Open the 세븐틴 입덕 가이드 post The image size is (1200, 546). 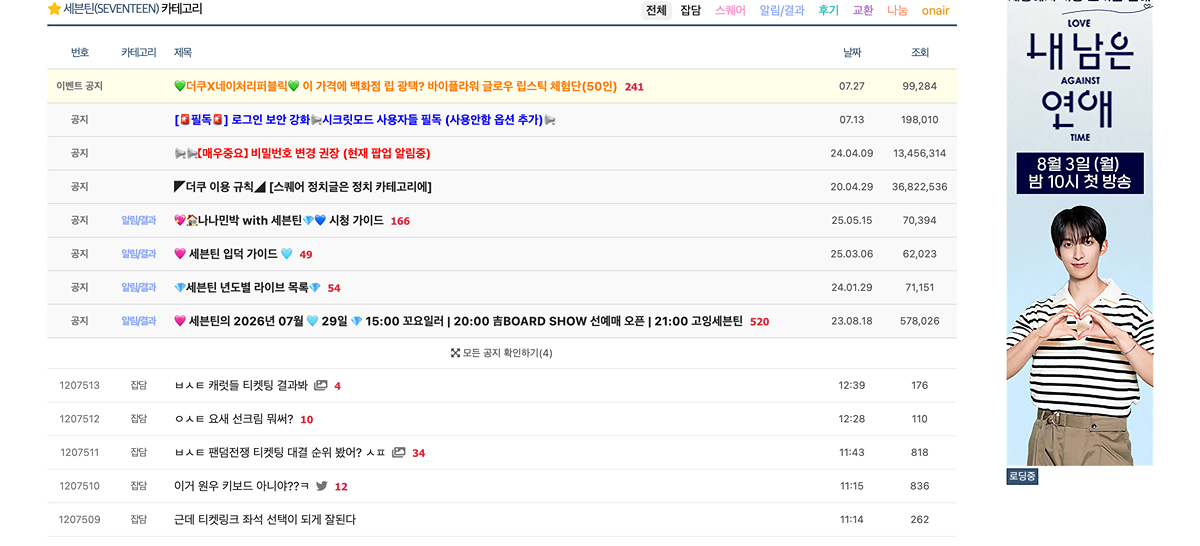point(233,254)
